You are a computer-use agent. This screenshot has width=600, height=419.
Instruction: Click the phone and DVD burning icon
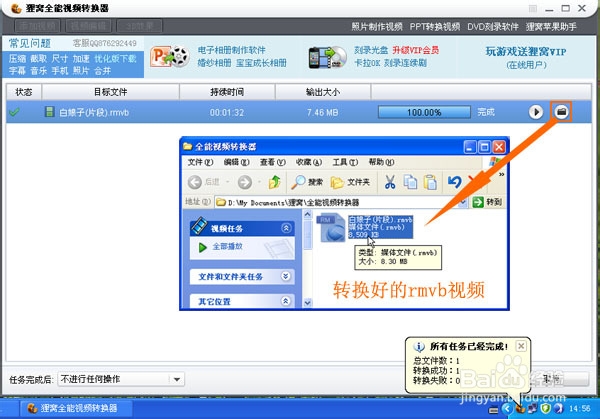[x=328, y=57]
